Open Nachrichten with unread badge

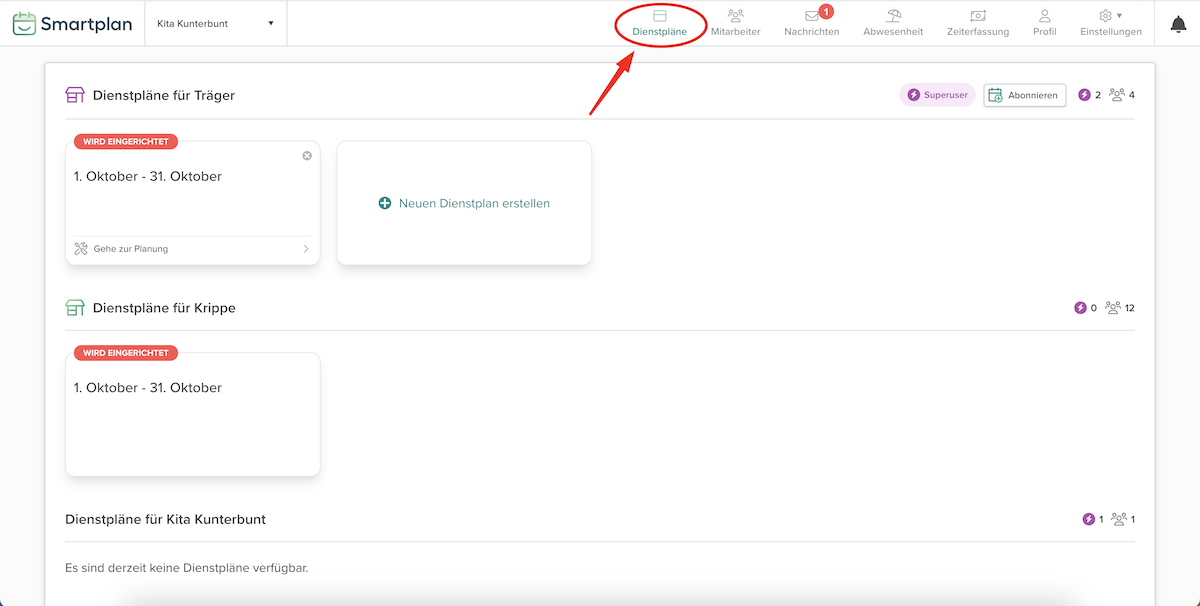point(811,23)
